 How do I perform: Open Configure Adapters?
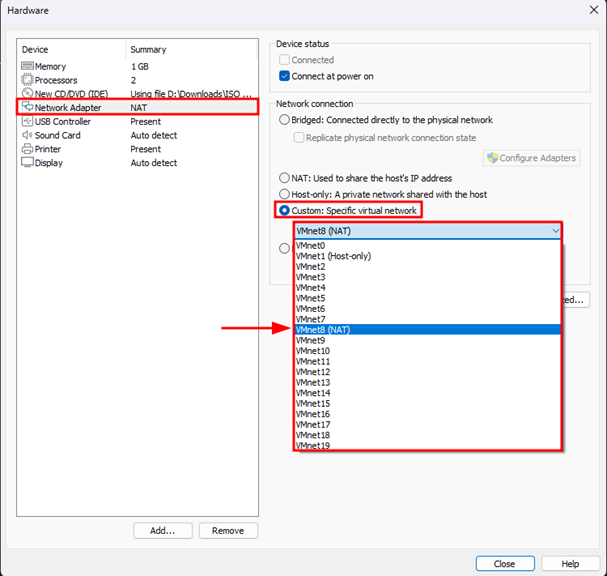point(532,158)
